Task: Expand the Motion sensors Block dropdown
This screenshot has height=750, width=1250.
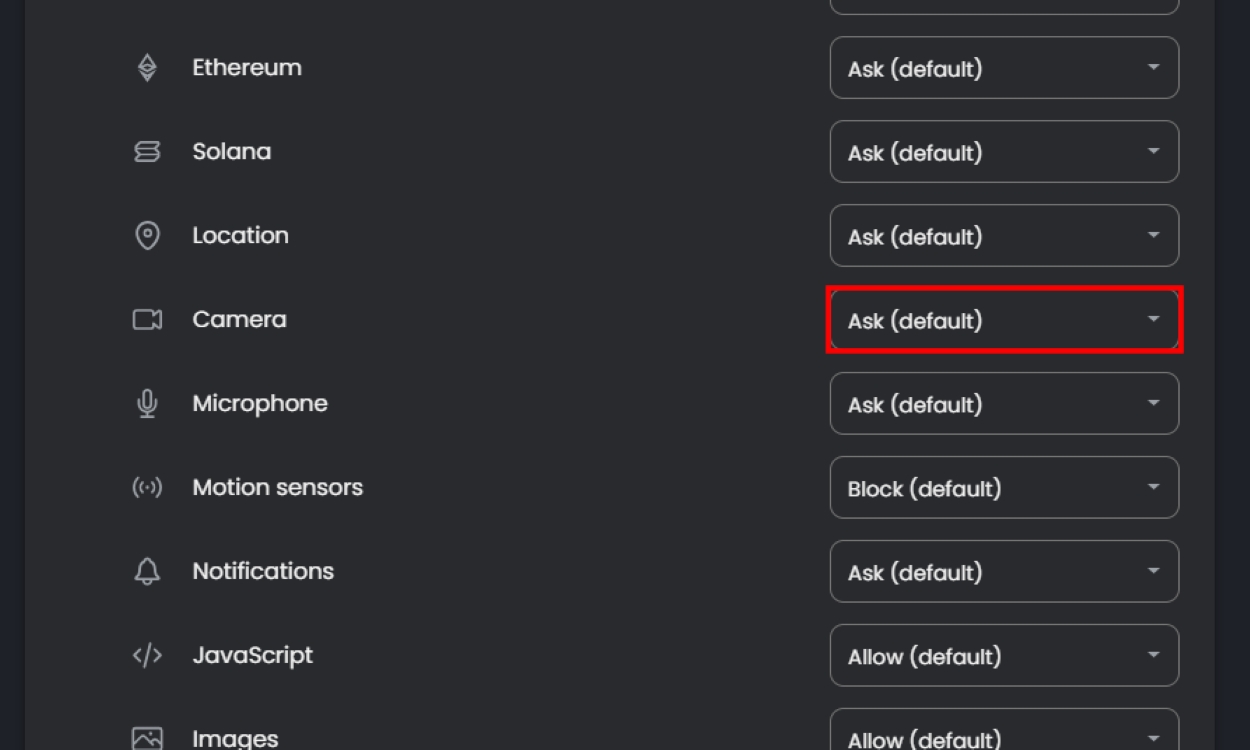Action: (x=1004, y=488)
